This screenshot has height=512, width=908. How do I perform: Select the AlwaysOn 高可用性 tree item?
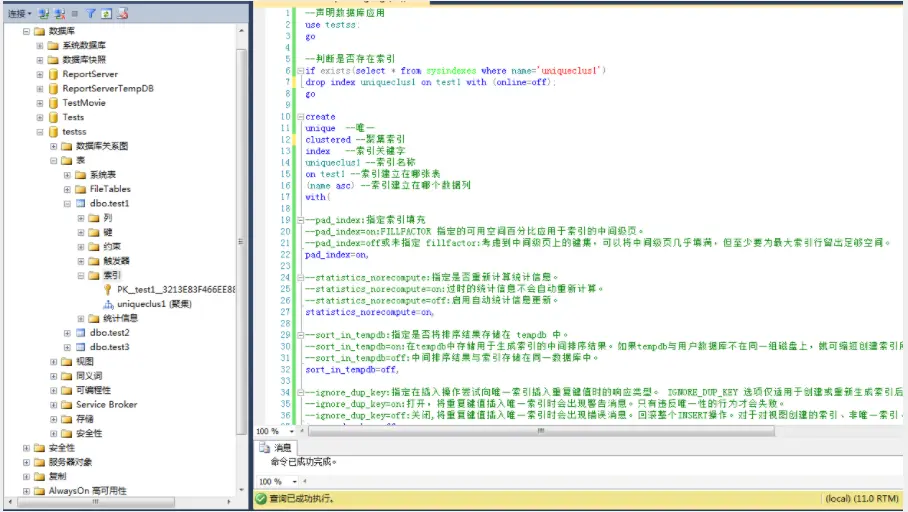(87, 491)
